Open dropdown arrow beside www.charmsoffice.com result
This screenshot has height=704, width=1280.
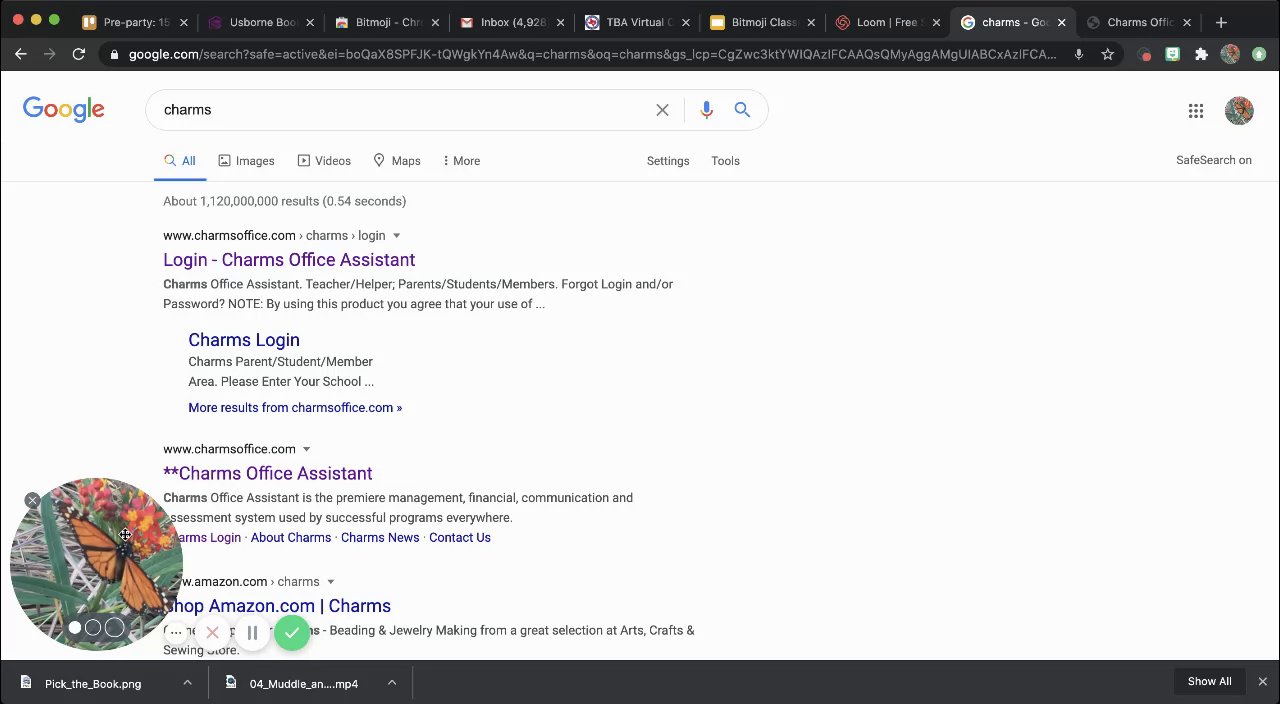click(x=306, y=449)
